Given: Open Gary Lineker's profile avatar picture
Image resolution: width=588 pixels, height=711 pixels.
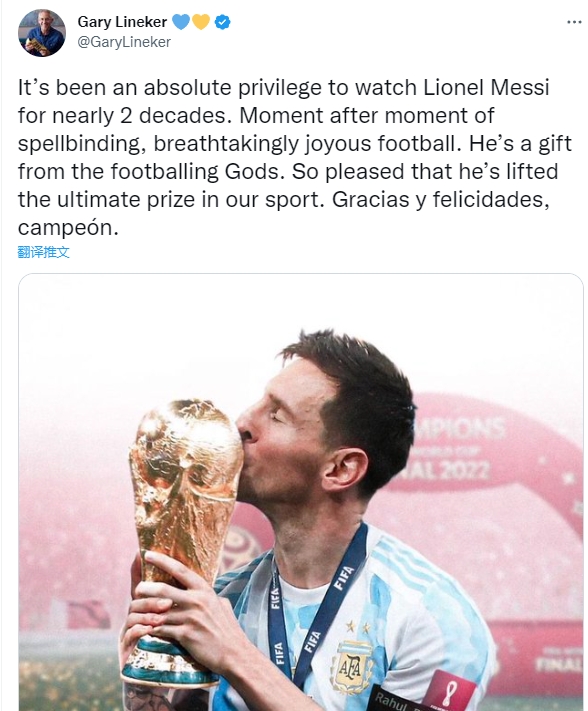Looking at the screenshot, I should click(42, 33).
